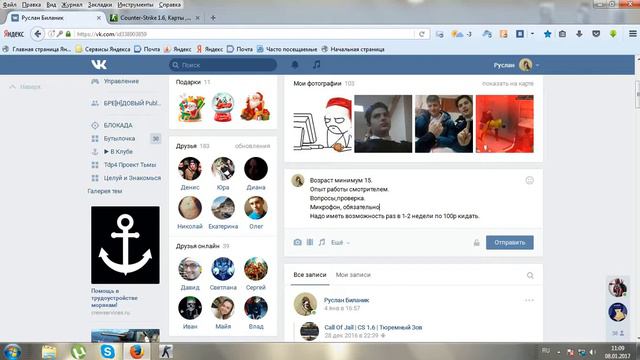
Task: Open Skype from the taskbar
Action: (107, 351)
